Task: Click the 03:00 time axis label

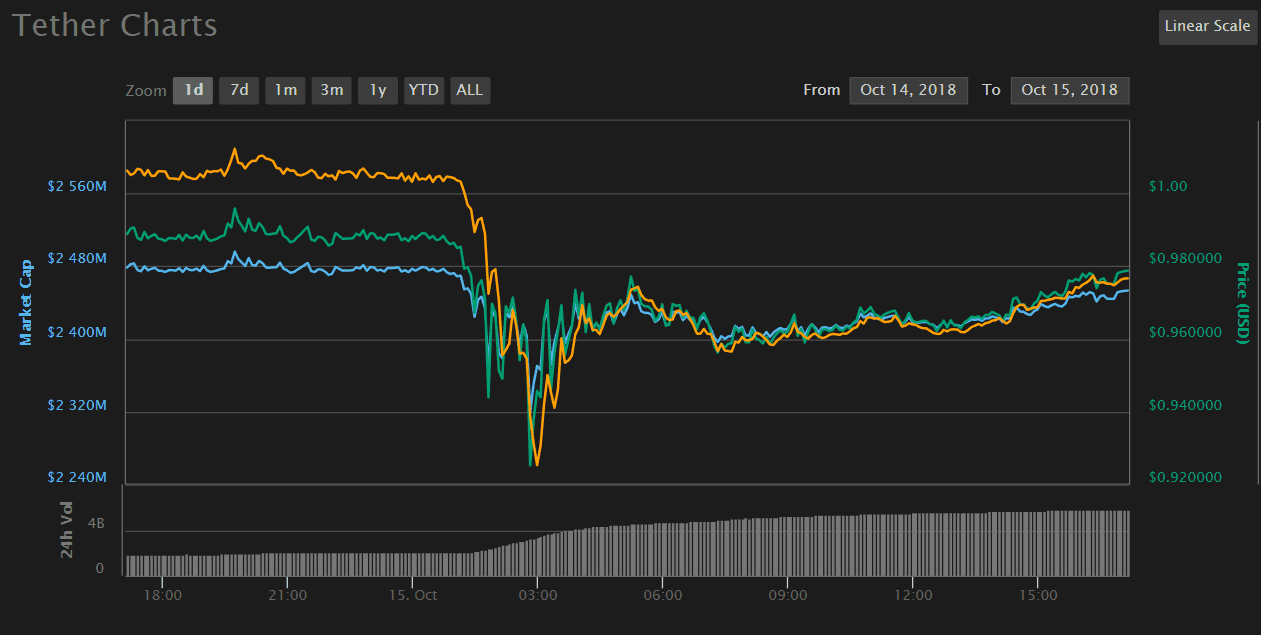Action: click(x=537, y=595)
